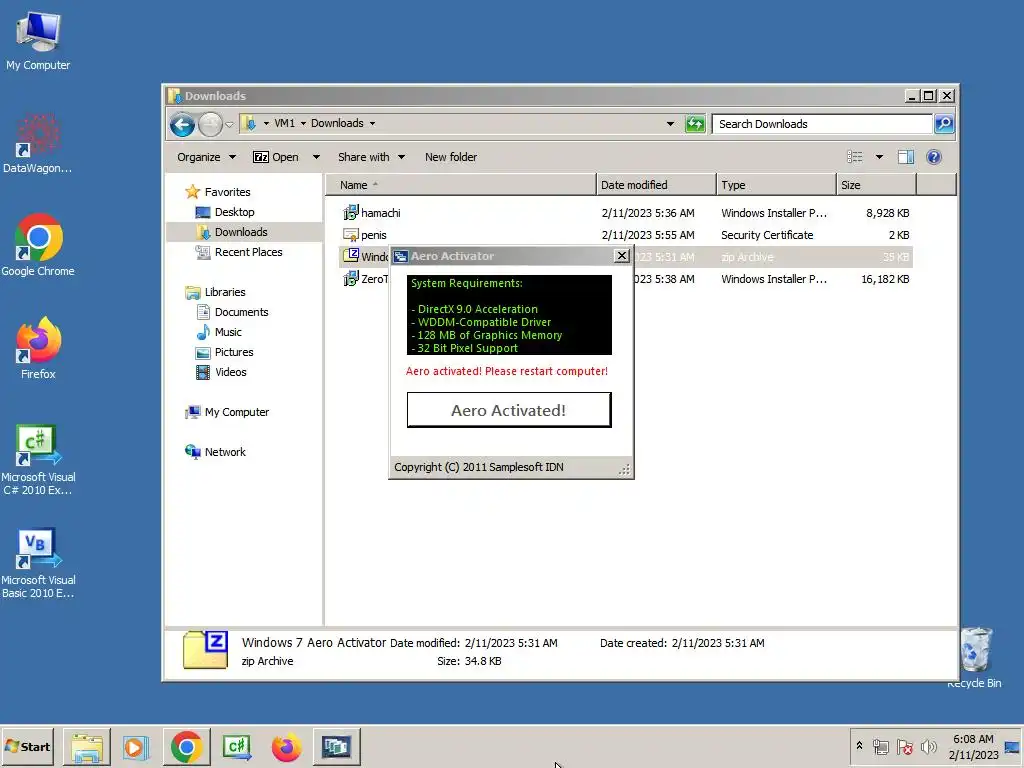Sort files by the Type column

(x=776, y=185)
